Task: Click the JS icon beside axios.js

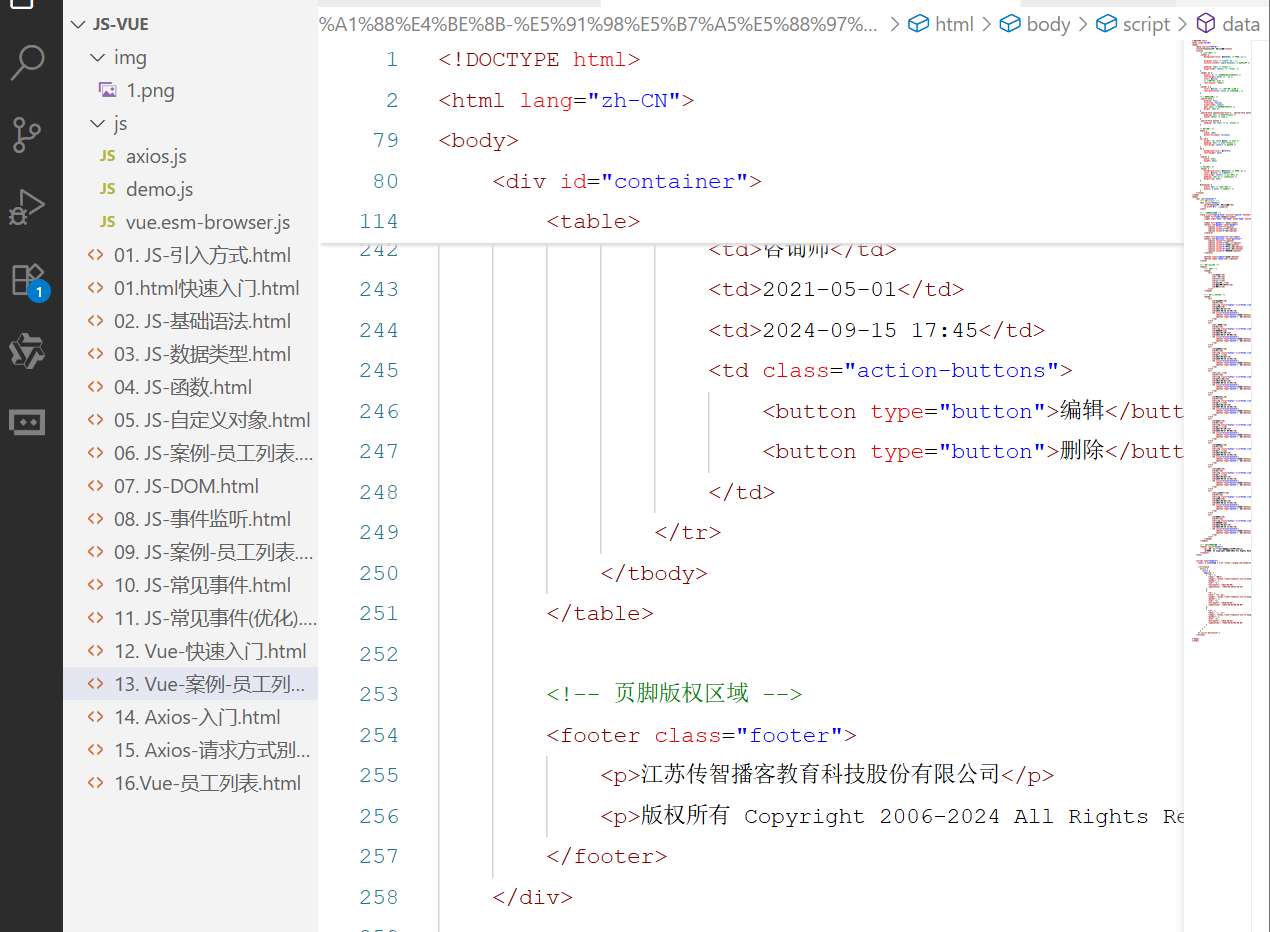Action: pyautogui.click(x=108, y=157)
